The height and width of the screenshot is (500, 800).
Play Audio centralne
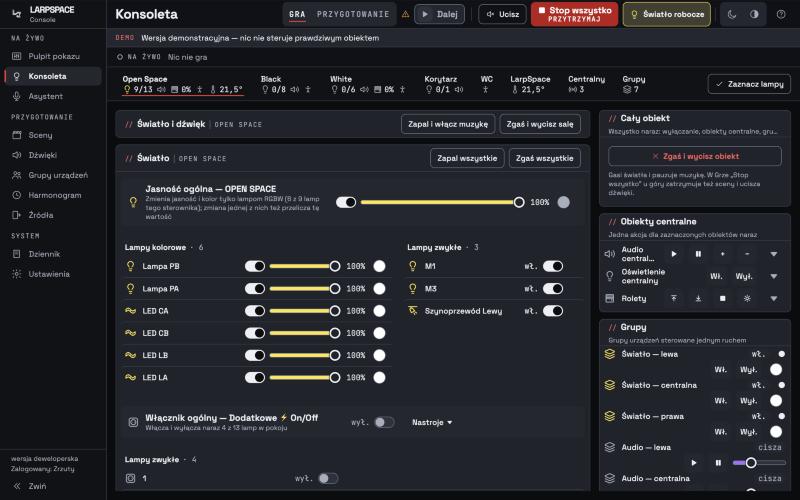674,254
